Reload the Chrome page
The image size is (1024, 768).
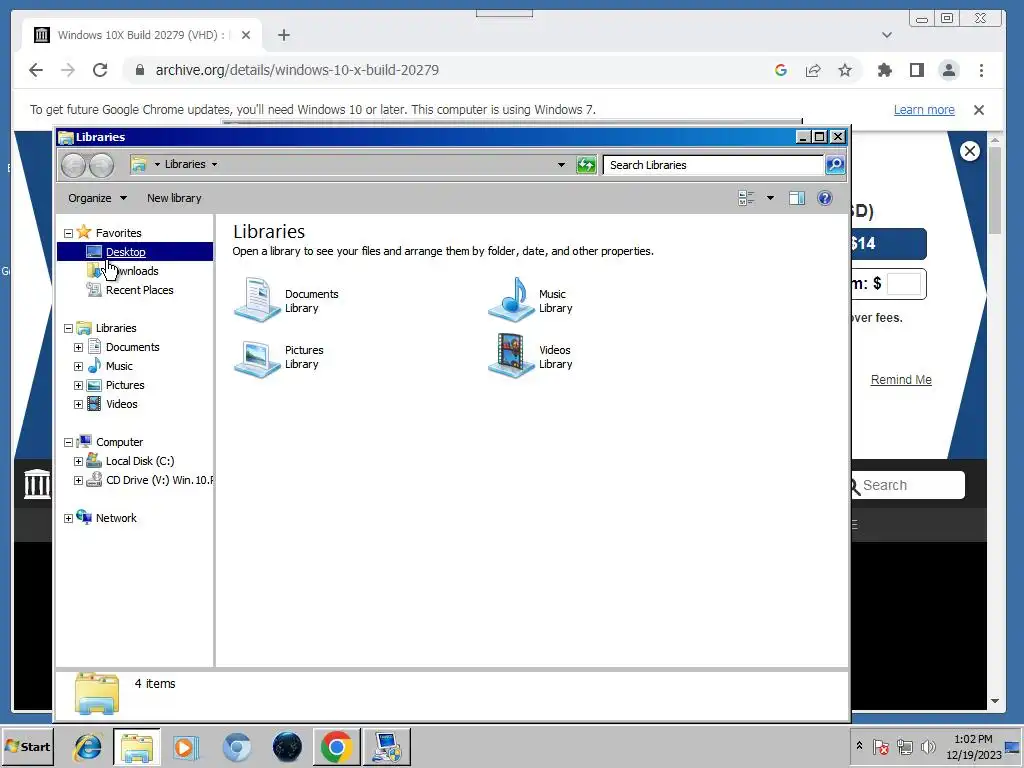100,70
